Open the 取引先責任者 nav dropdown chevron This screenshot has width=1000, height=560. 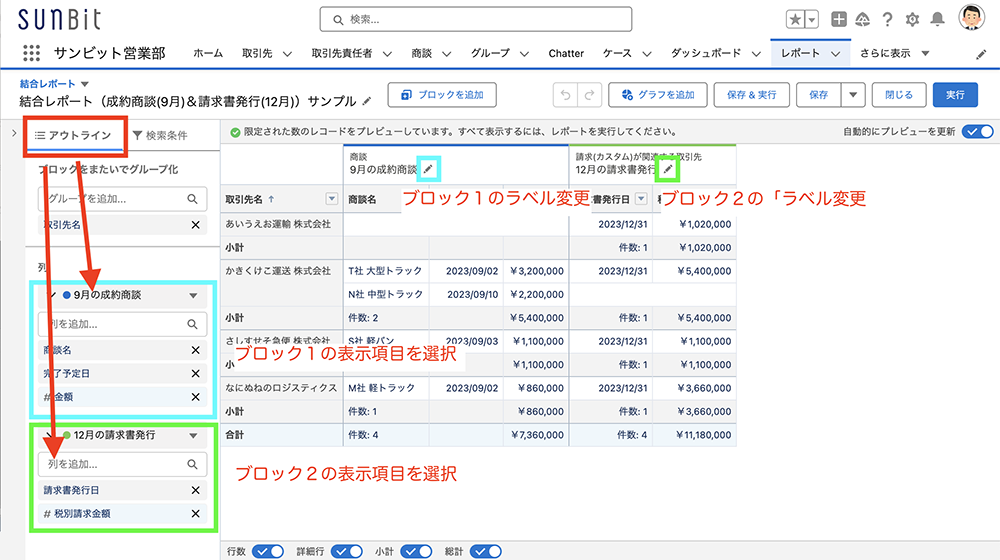pos(387,54)
